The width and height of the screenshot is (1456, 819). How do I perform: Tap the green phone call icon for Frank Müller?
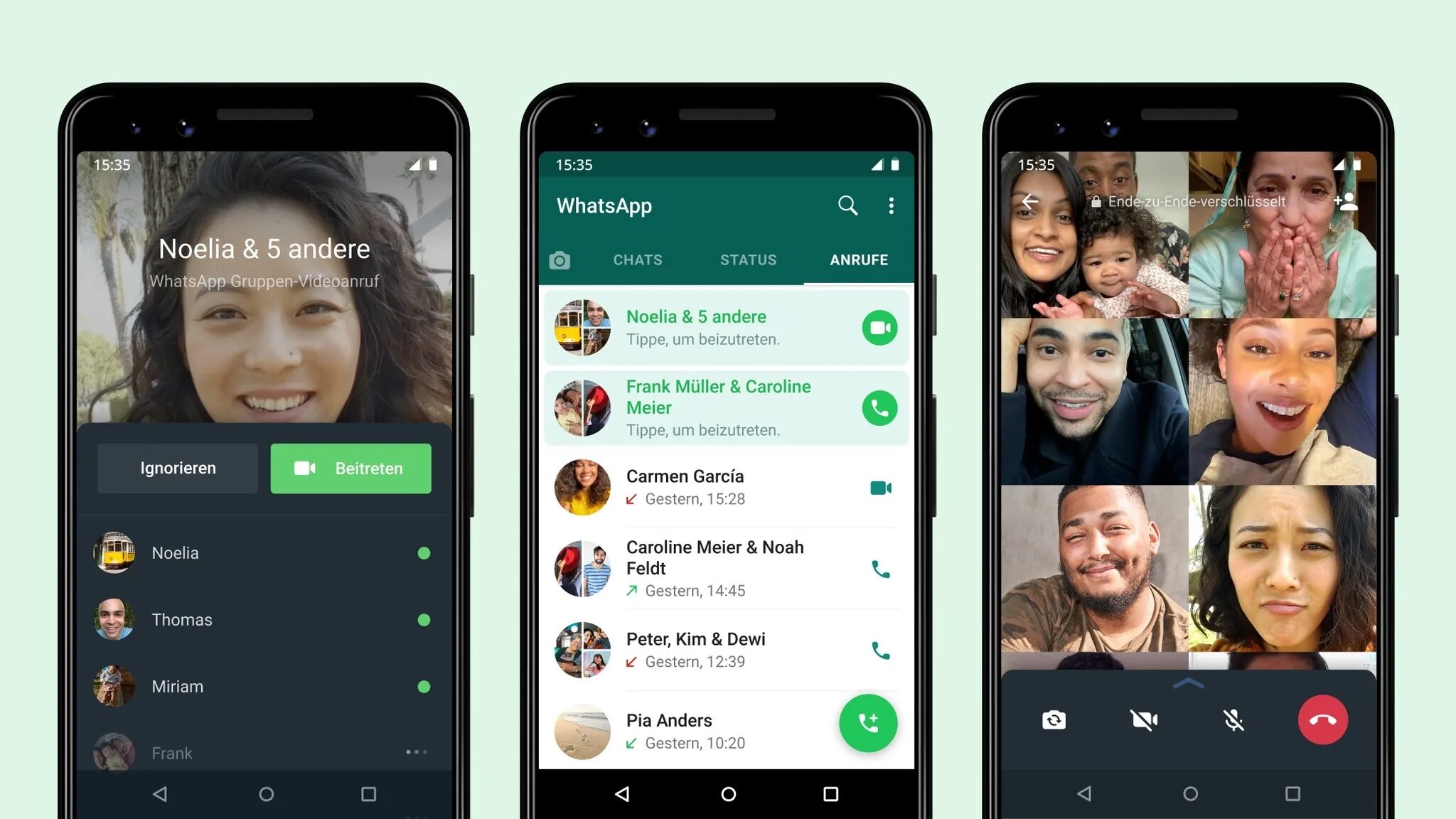(877, 407)
